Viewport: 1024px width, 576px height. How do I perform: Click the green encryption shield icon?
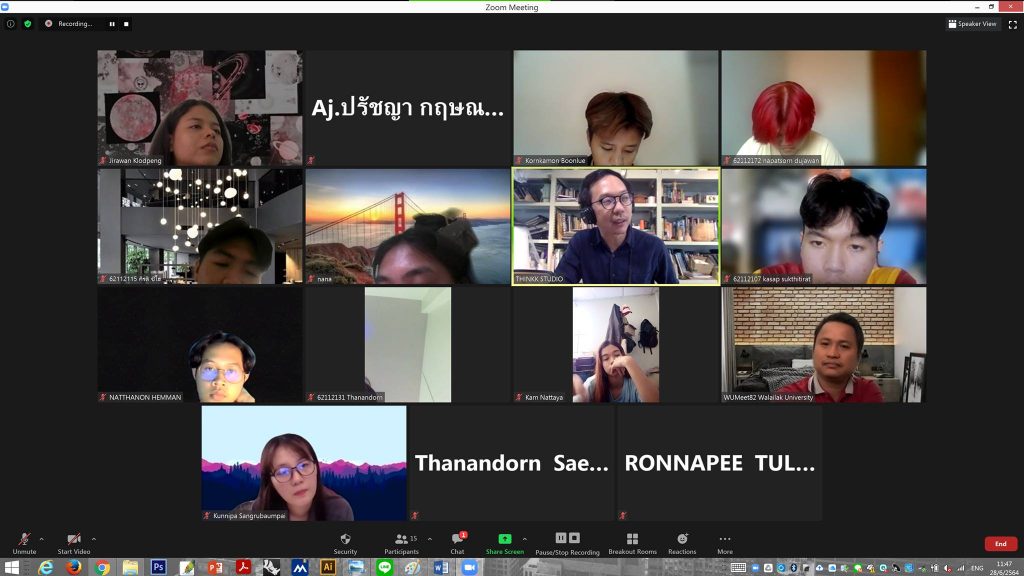click(x=27, y=24)
